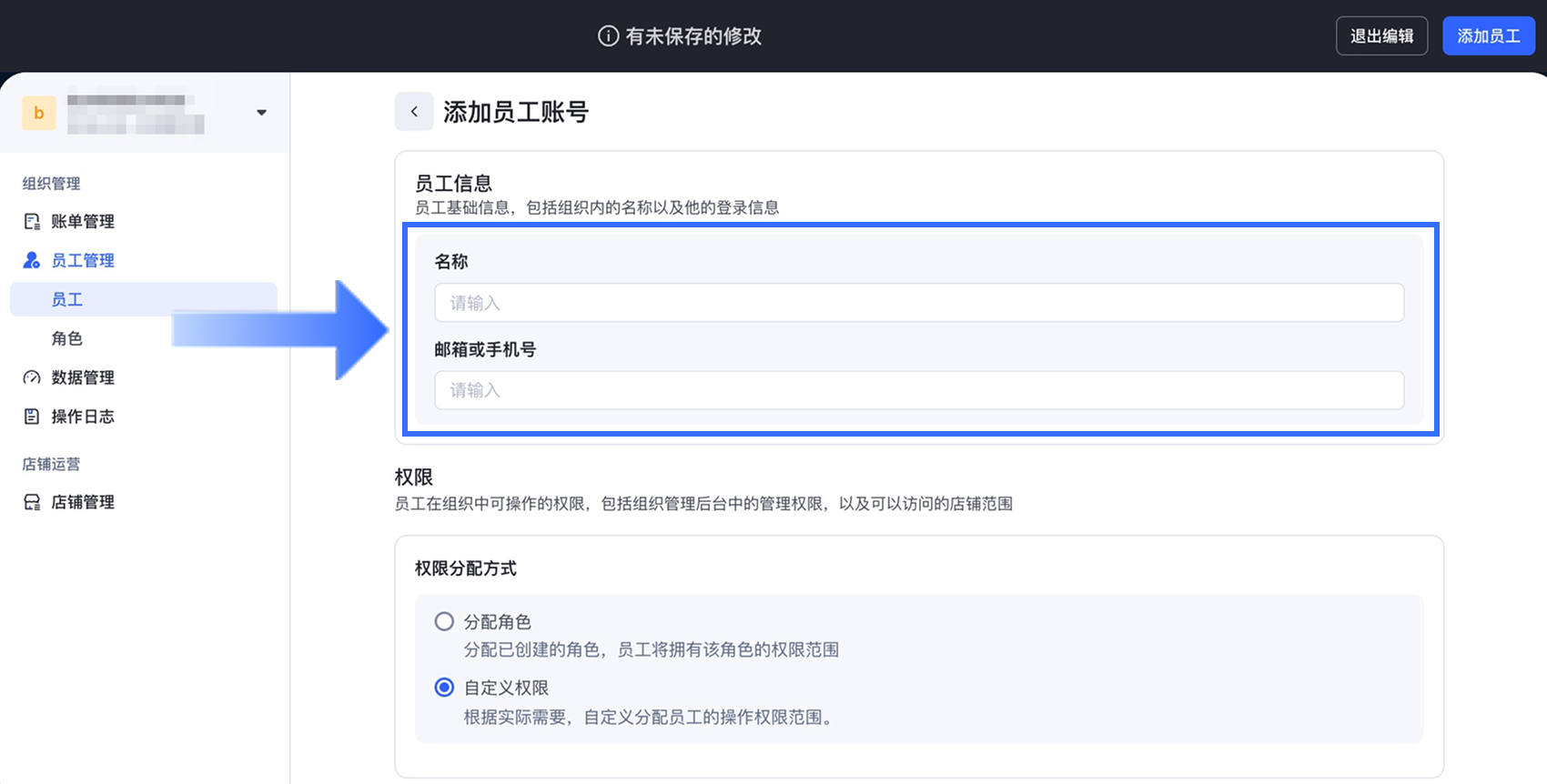
Task: Open 店铺管理 in the sidebar
Action: point(83,502)
